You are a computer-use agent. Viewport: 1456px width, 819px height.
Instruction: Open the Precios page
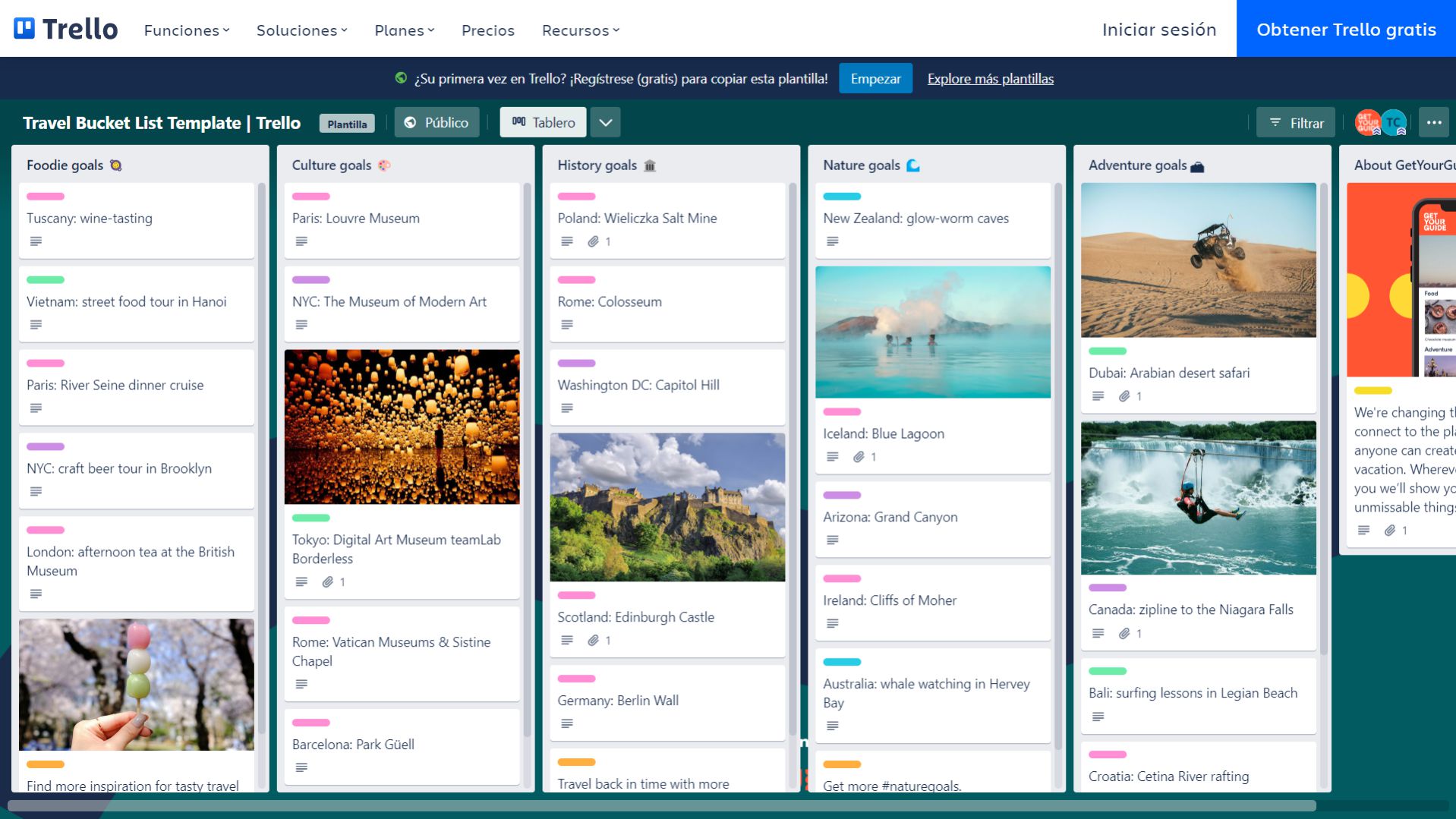point(488,30)
